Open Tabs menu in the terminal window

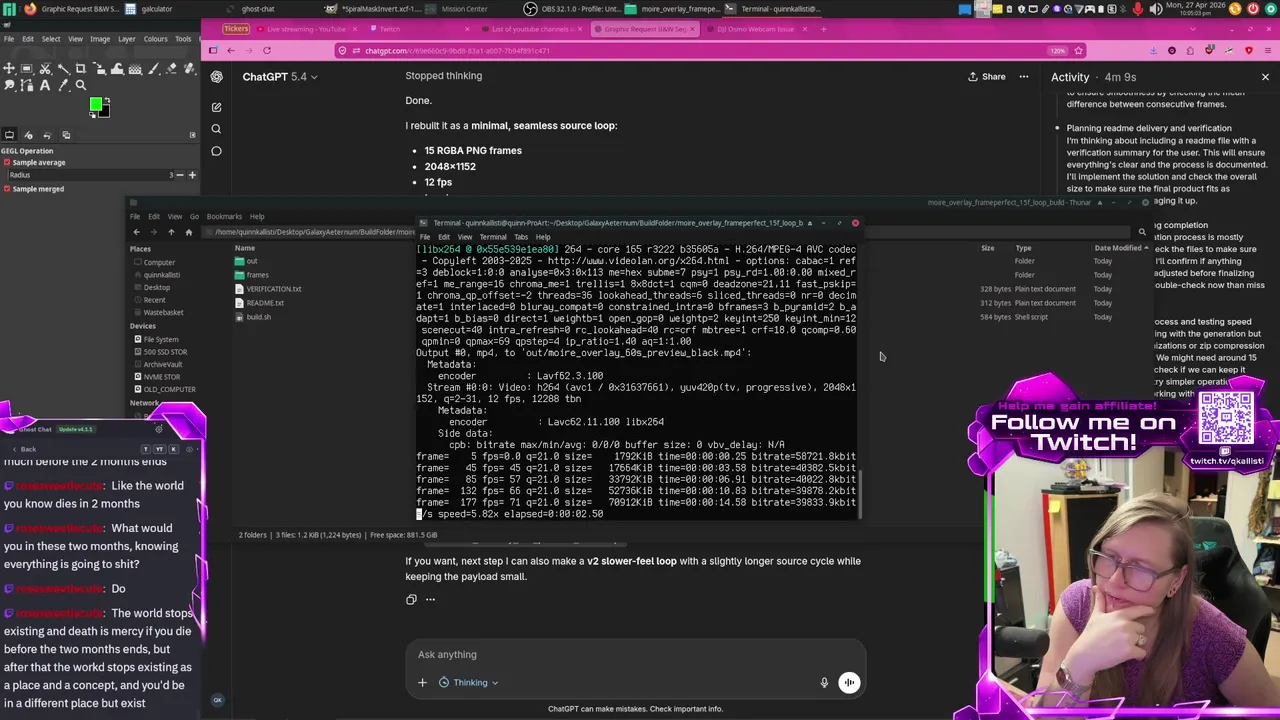click(x=521, y=237)
